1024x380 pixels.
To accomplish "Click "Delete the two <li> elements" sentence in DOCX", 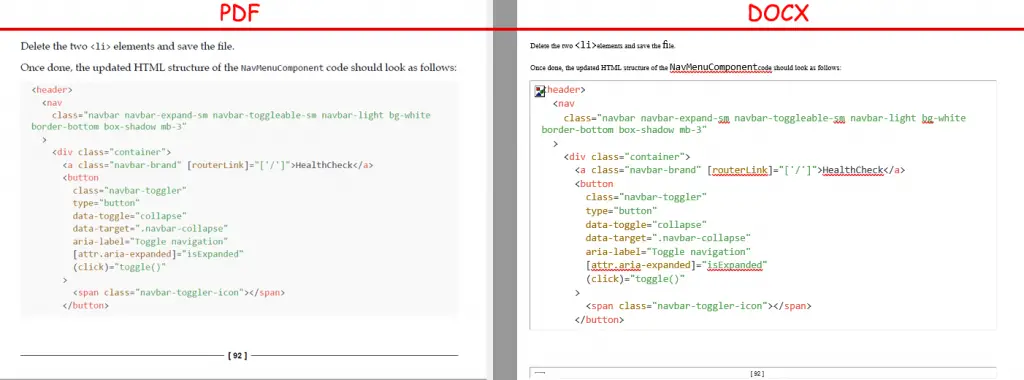I will [x=603, y=46].
